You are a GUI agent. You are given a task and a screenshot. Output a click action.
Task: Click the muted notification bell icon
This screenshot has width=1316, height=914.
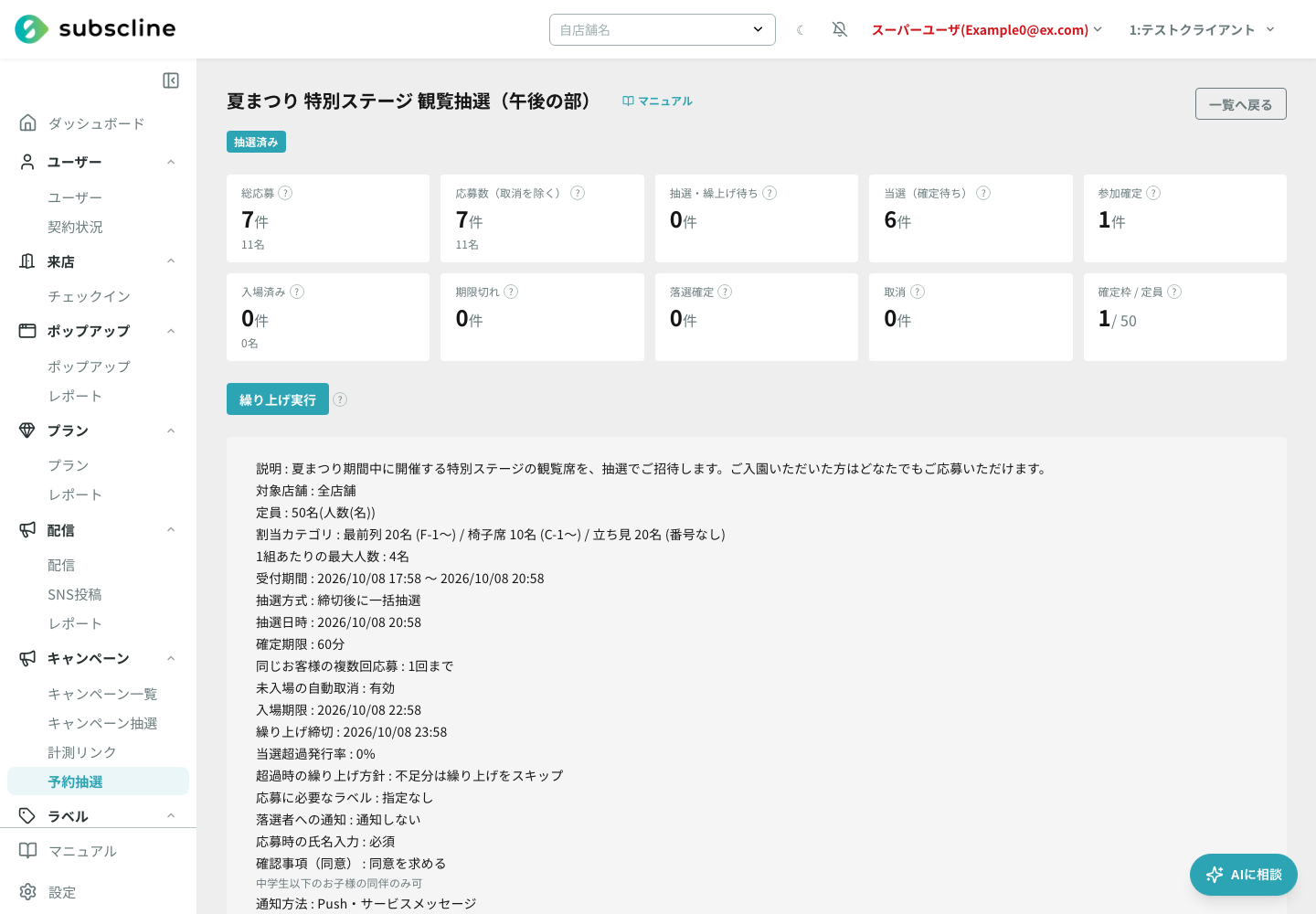tap(840, 30)
